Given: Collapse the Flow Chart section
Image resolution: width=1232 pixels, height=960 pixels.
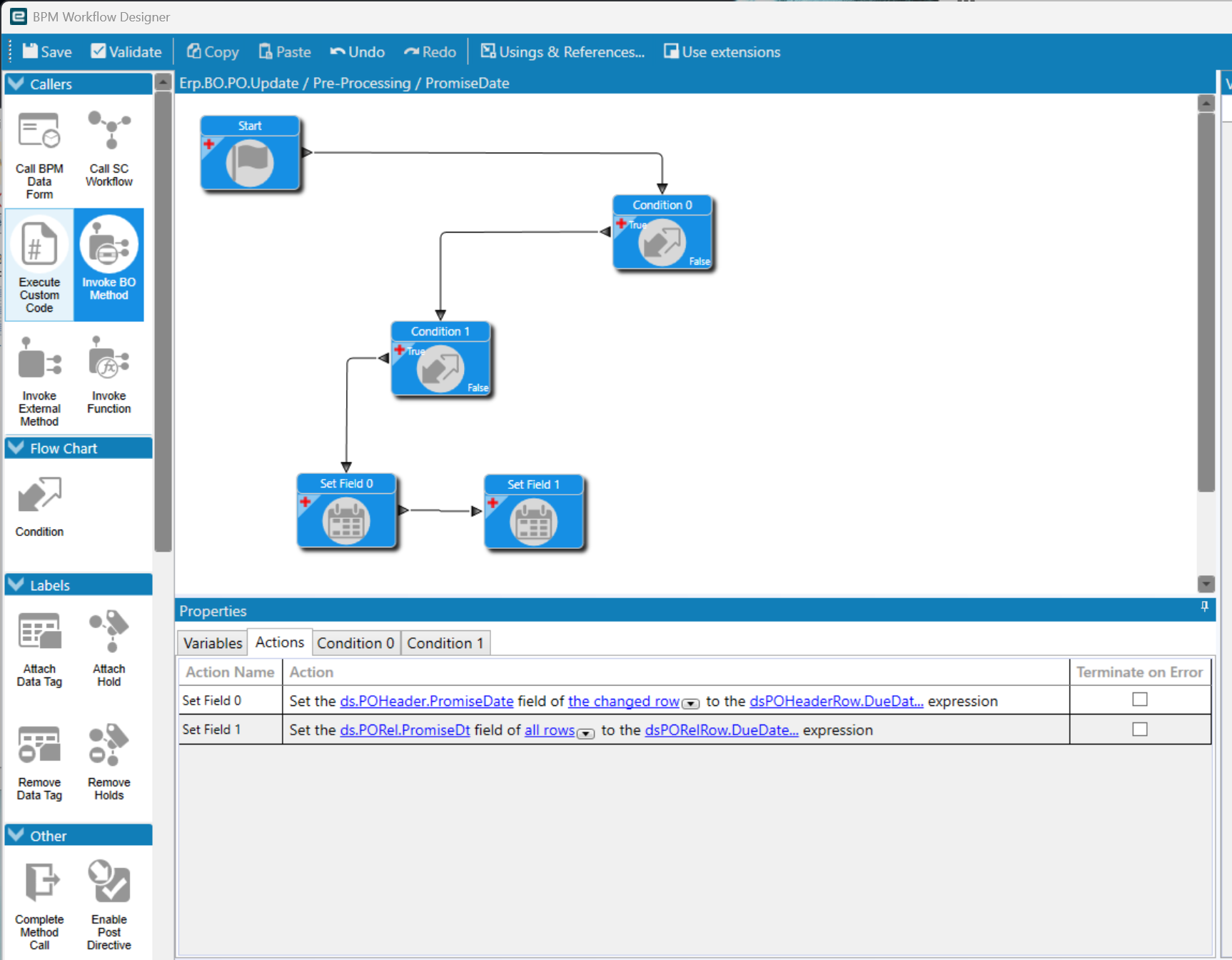Looking at the screenshot, I should point(16,448).
